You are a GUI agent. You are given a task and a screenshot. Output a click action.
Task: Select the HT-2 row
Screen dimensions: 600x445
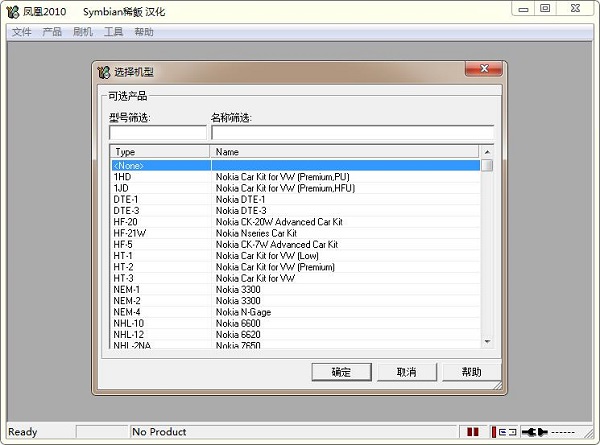click(x=295, y=267)
